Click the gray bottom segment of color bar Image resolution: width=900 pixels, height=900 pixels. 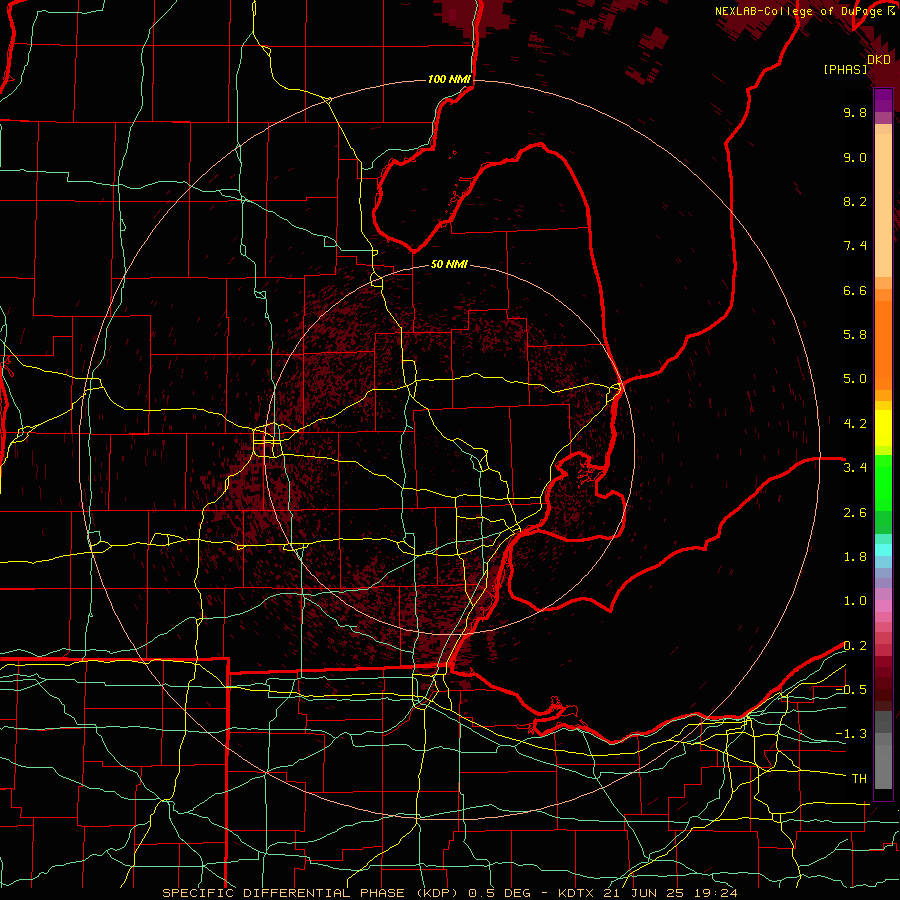[883, 767]
